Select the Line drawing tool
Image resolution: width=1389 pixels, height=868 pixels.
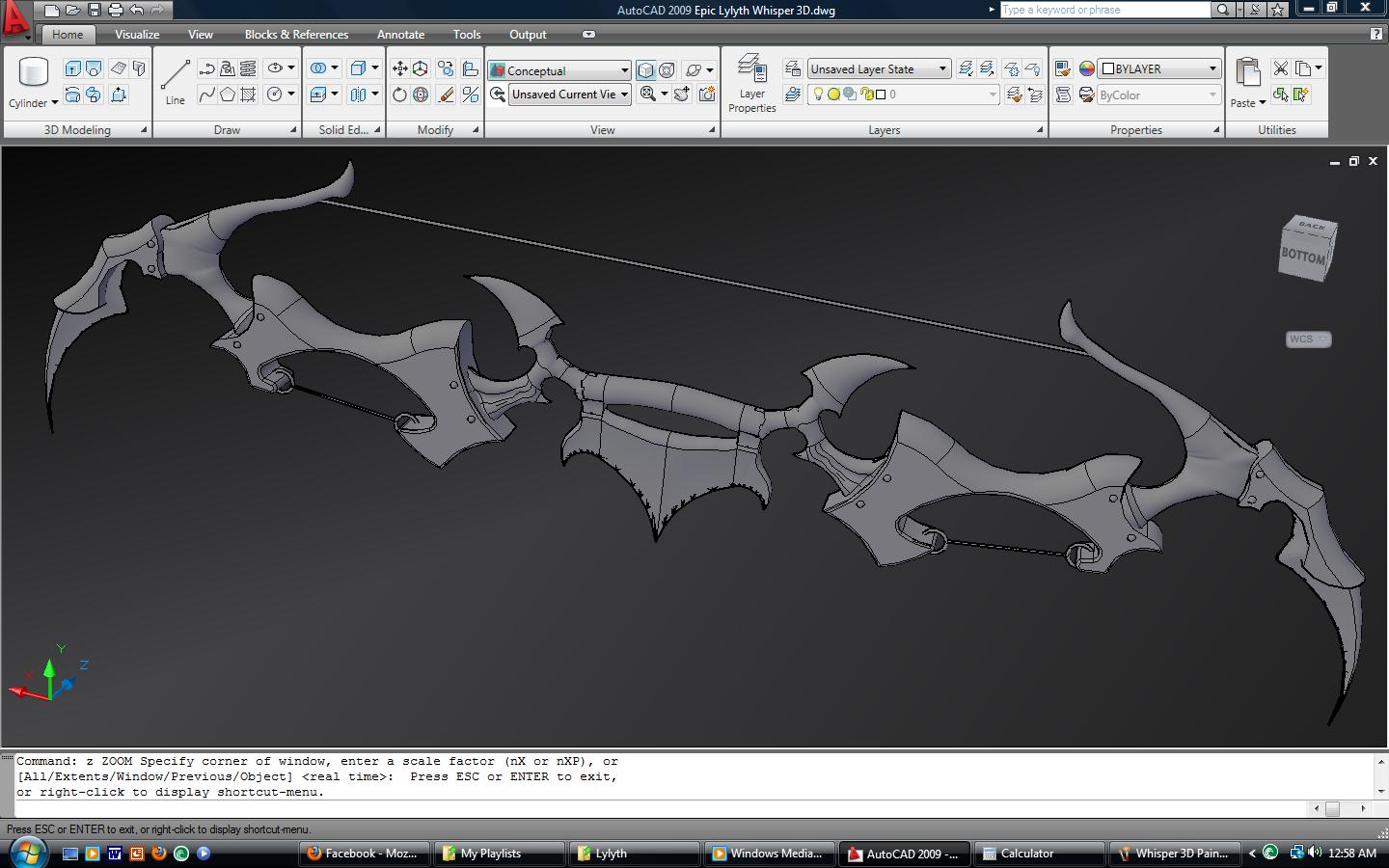point(175,81)
